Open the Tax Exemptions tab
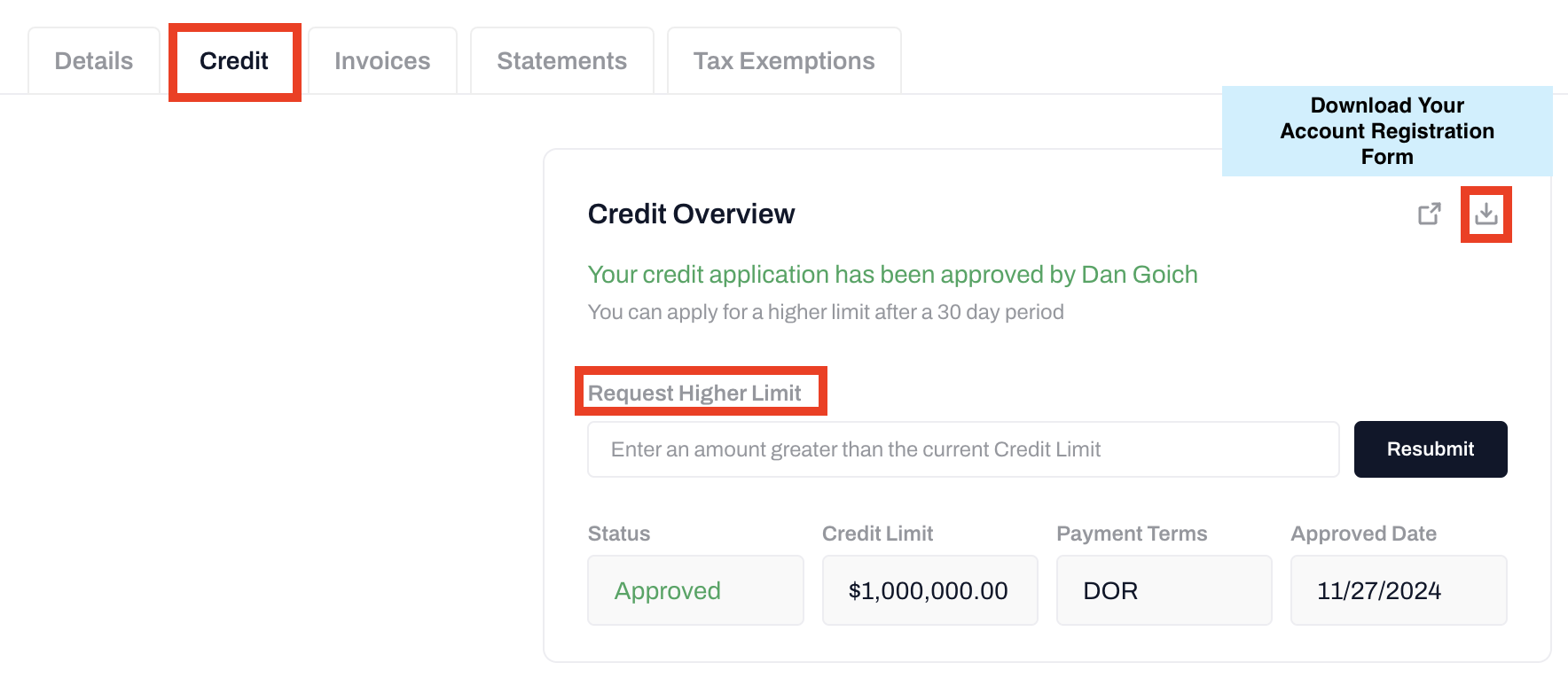The width and height of the screenshot is (1568, 686). tap(784, 61)
